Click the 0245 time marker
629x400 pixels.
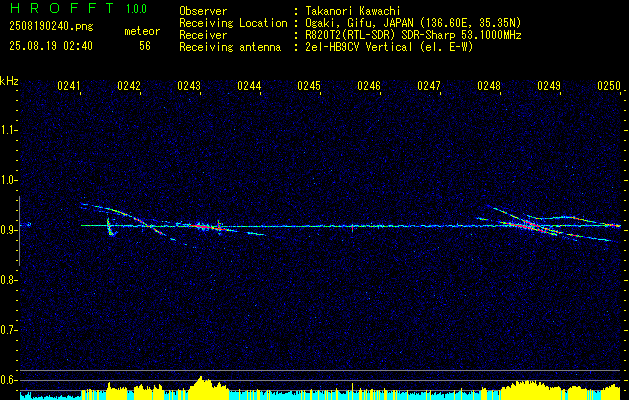click(309, 86)
